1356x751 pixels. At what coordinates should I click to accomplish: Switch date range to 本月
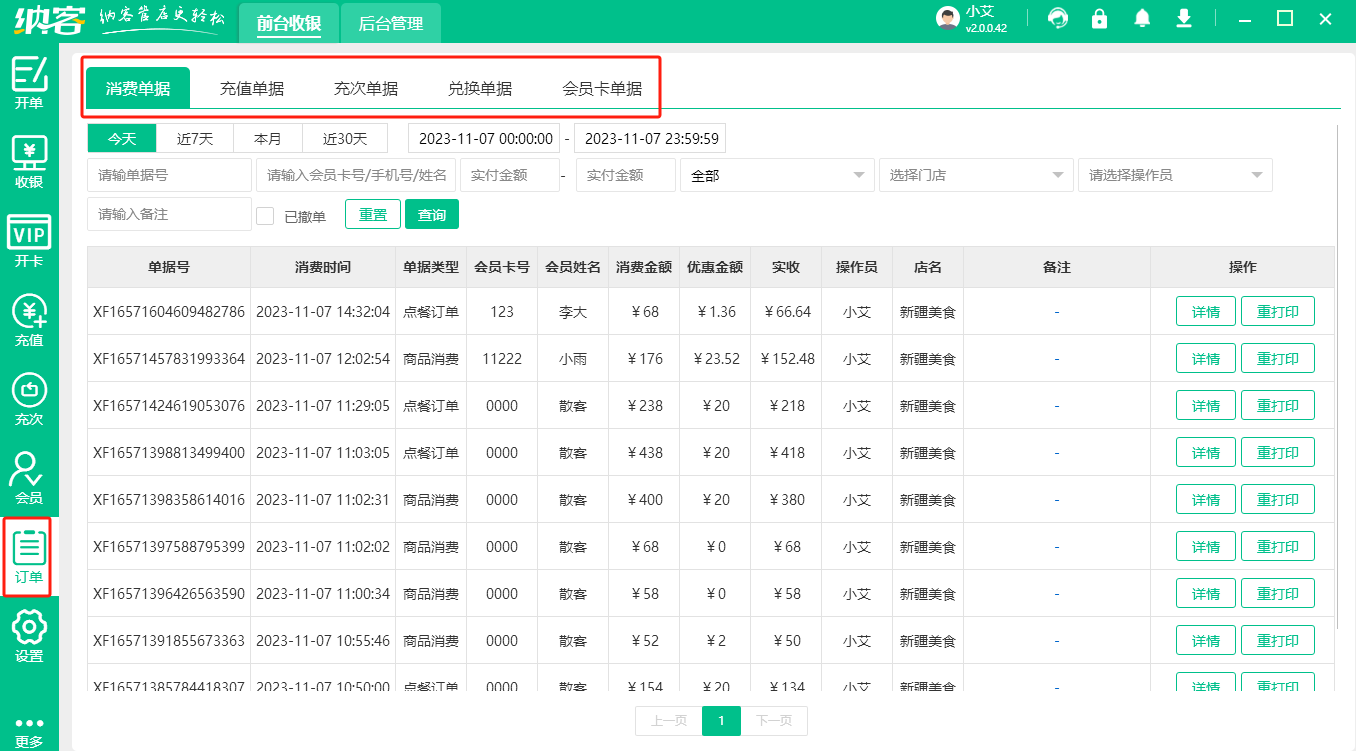coord(268,138)
